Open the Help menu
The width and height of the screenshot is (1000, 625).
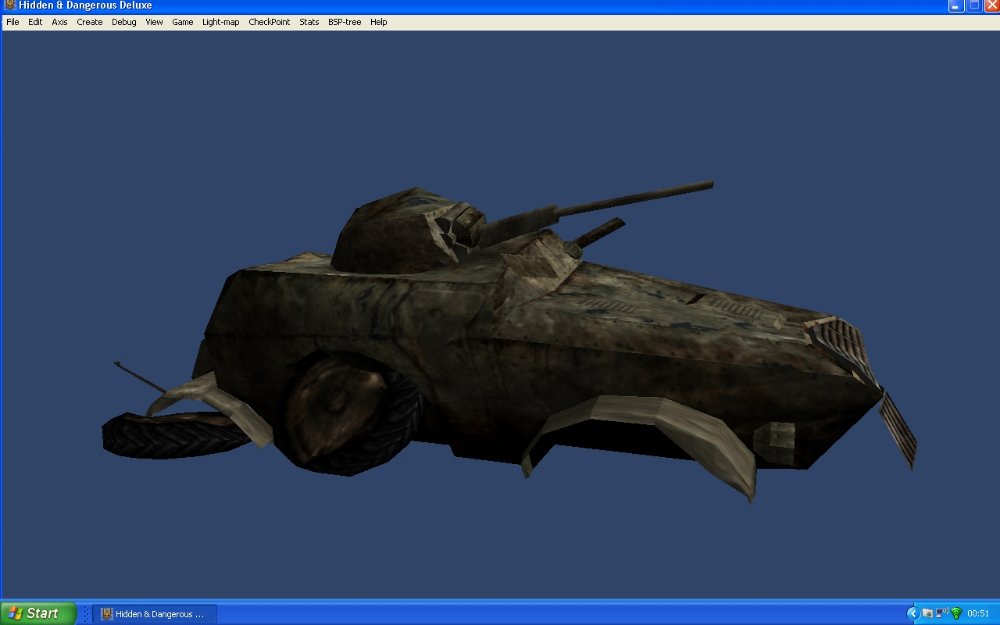tap(378, 22)
